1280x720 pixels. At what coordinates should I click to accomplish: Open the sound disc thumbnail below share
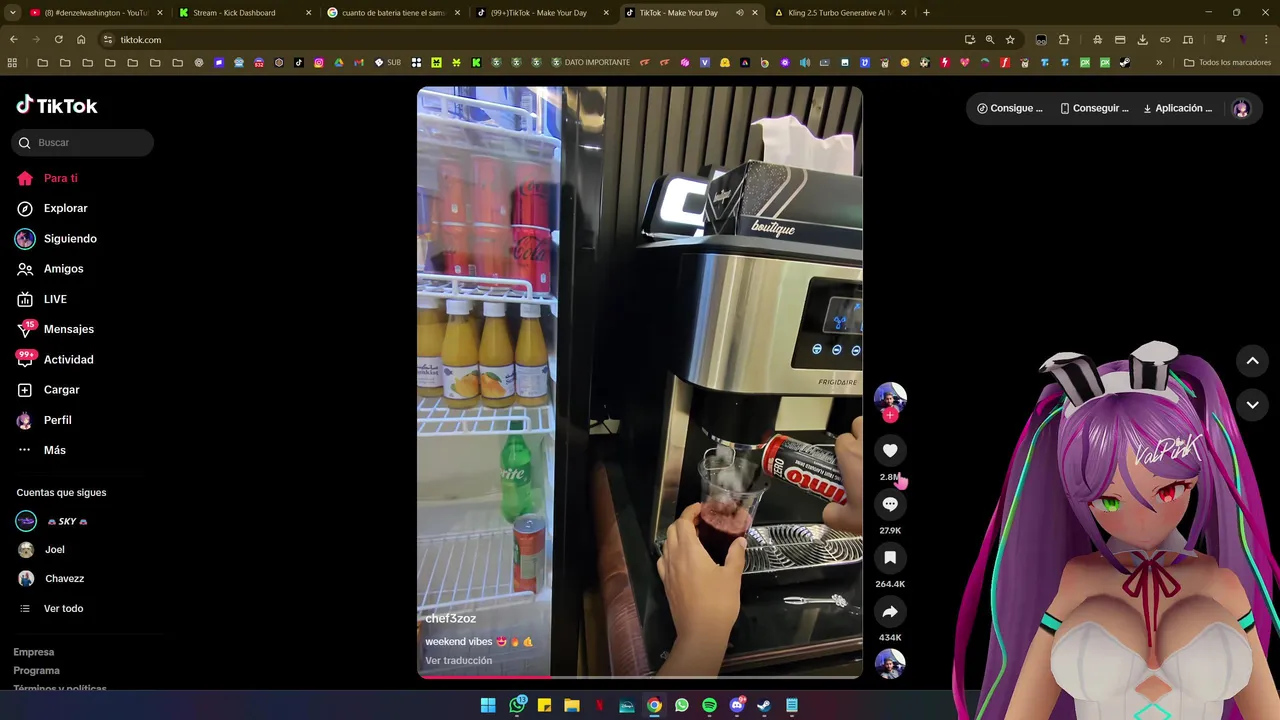(x=890, y=664)
